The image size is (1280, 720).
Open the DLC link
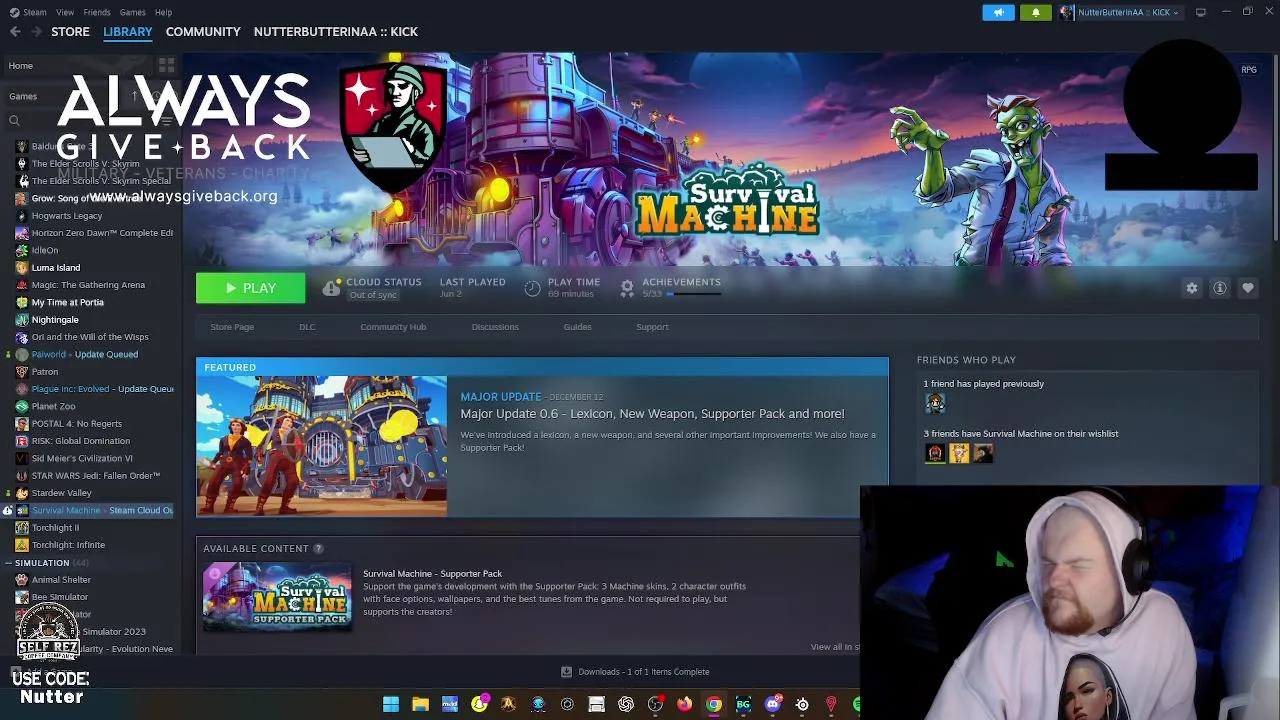(x=307, y=327)
